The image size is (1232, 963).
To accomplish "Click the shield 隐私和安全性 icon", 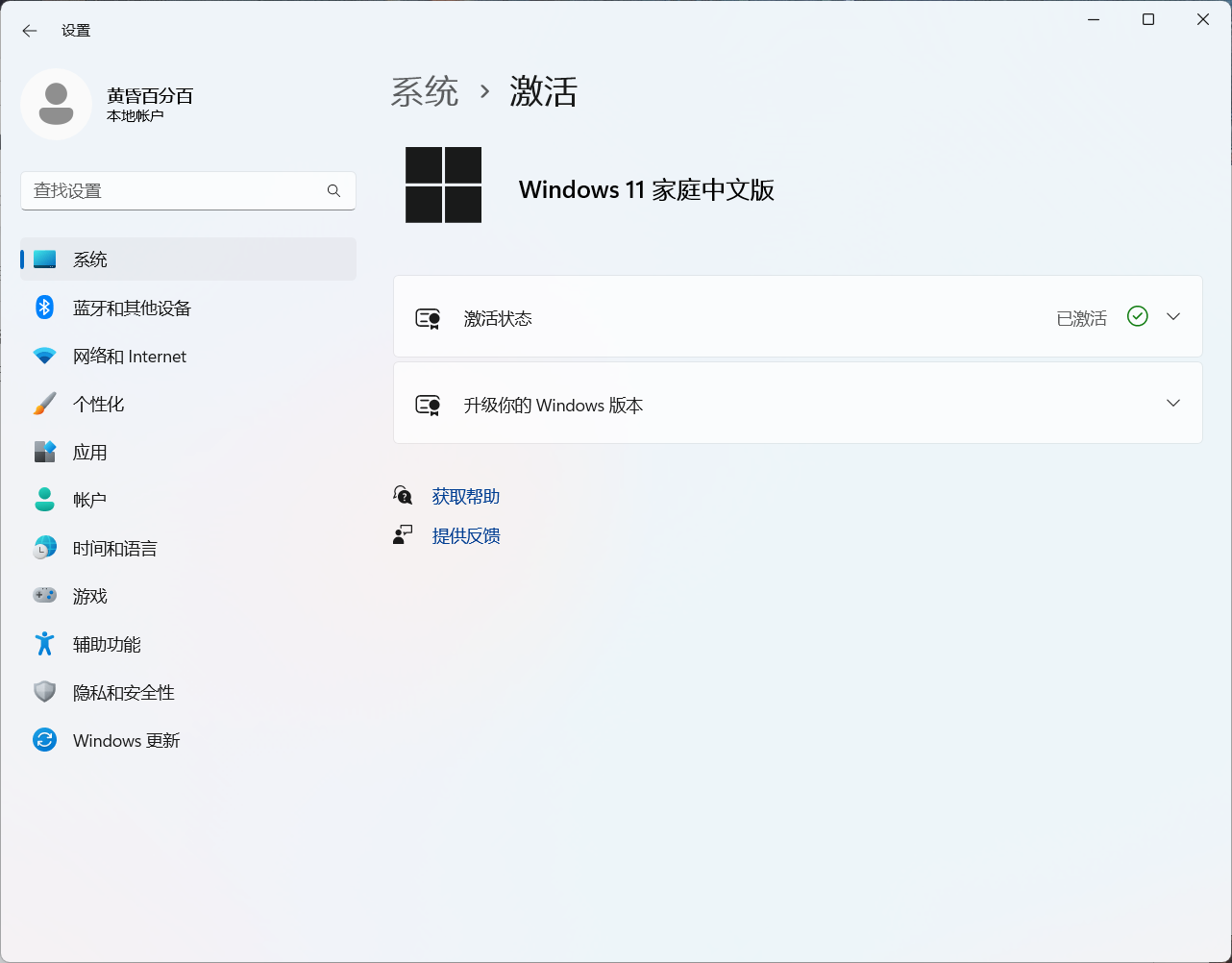I will (x=45, y=692).
